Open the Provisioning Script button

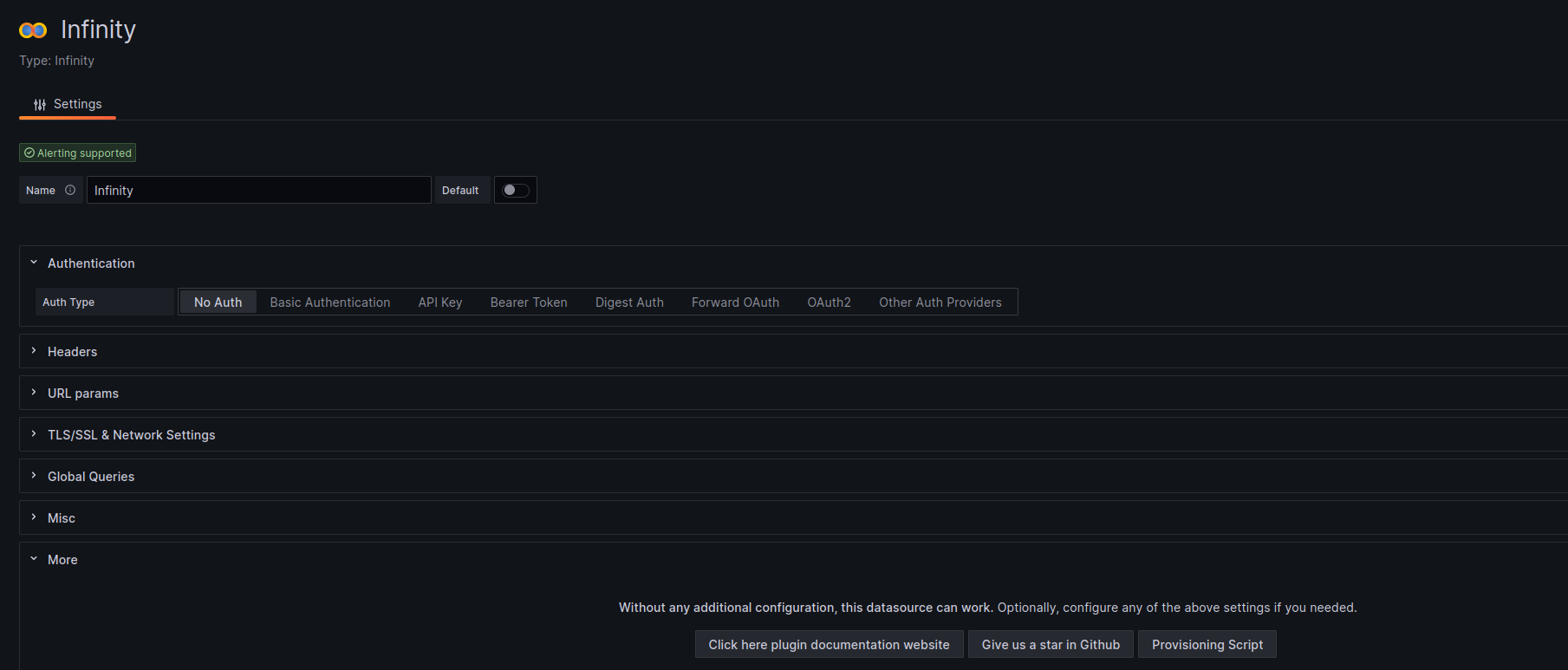coord(1207,644)
